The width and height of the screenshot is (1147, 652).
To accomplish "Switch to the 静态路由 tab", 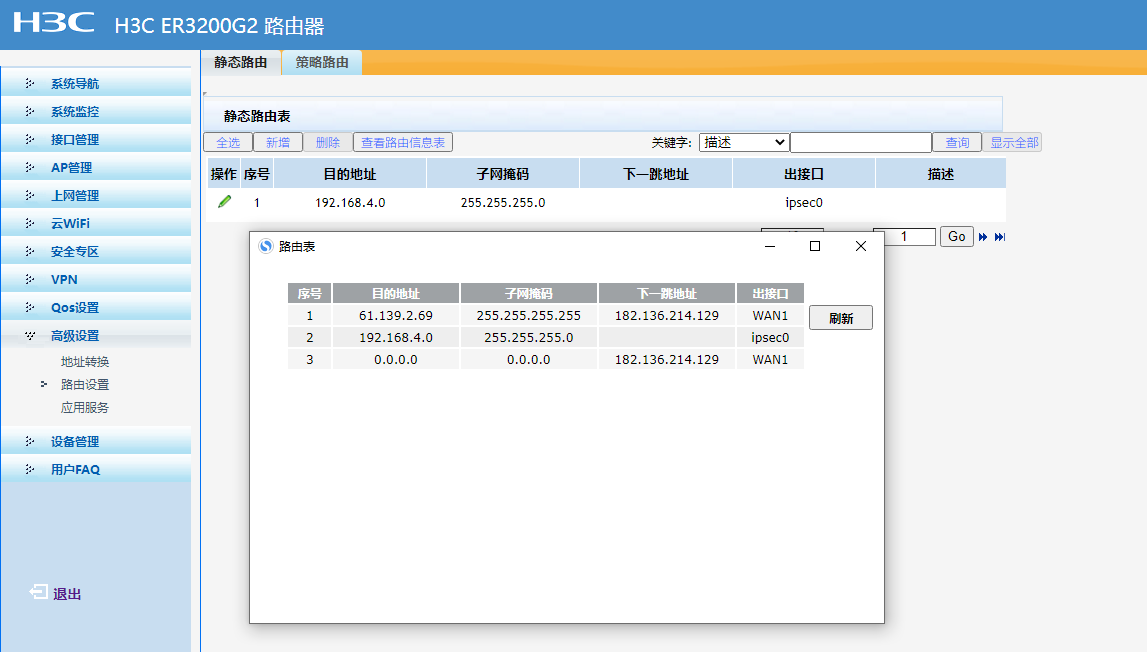I will (x=241, y=62).
